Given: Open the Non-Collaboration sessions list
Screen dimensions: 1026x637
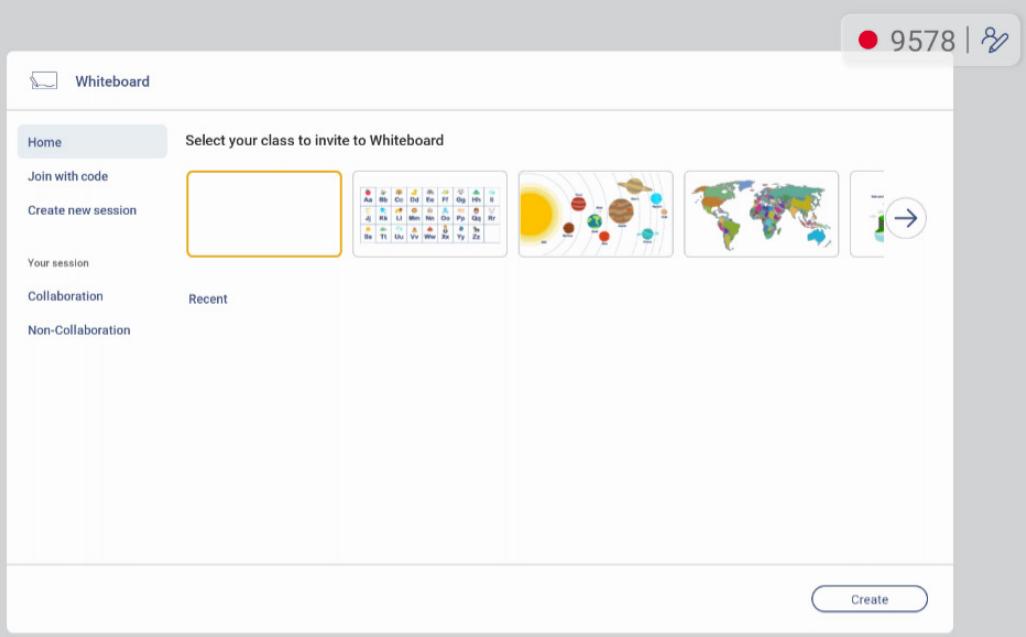Looking at the screenshot, I should click(79, 330).
